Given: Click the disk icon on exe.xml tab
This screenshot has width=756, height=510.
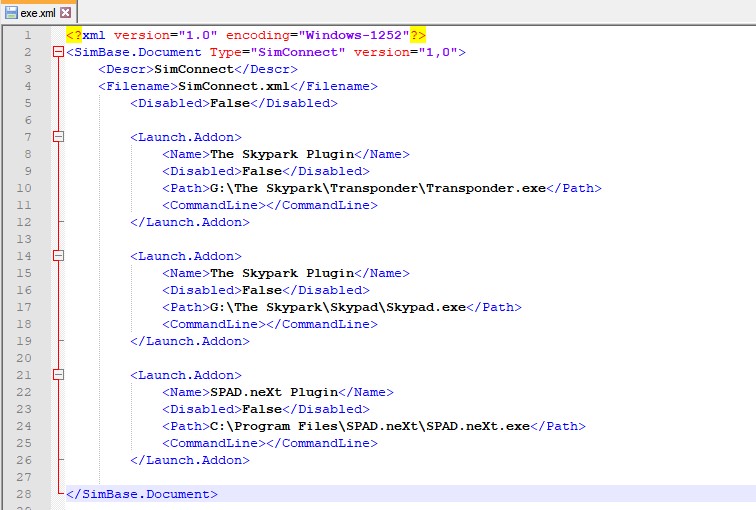Looking at the screenshot, I should click(11, 13).
